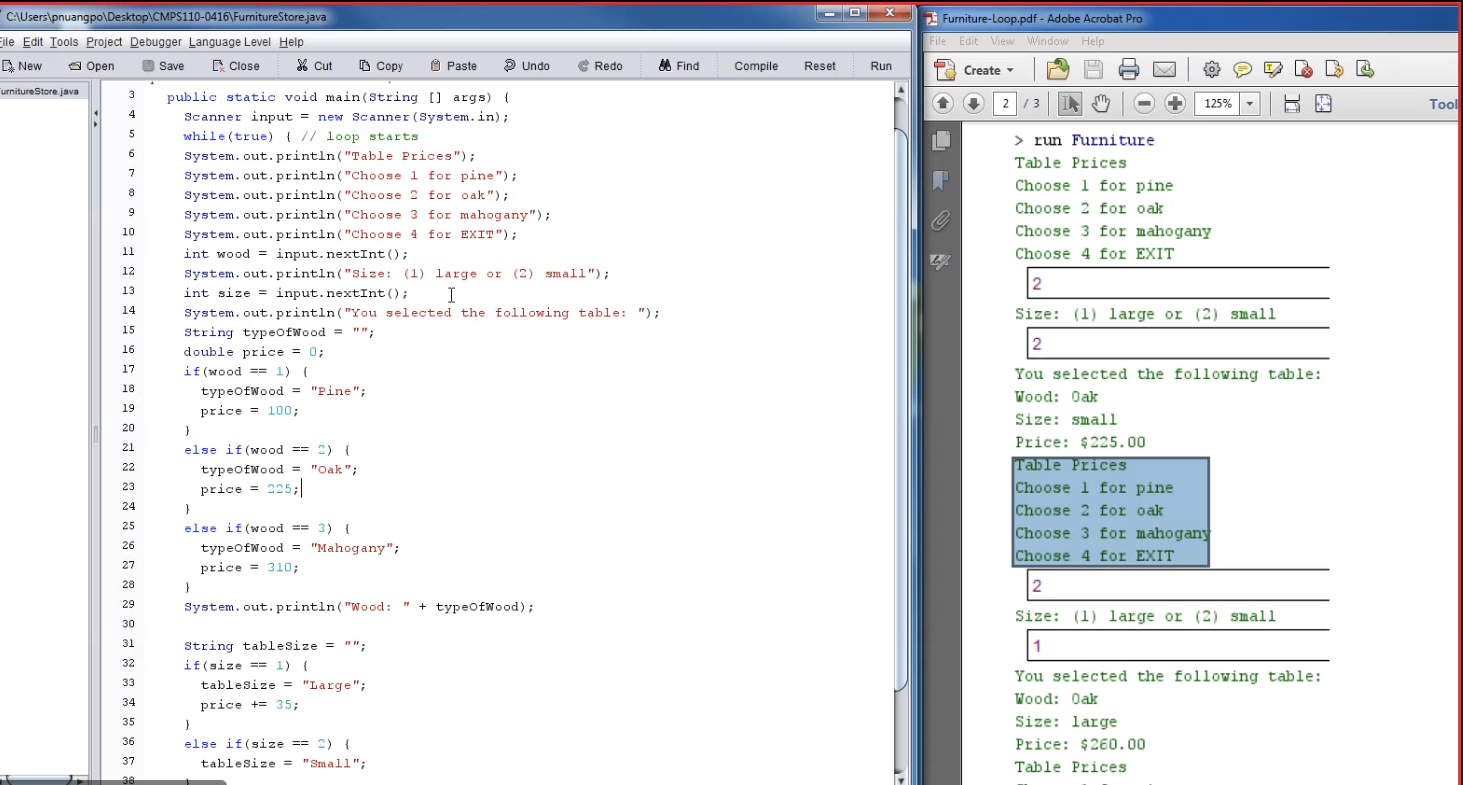
Task: Zoom out with the minus button
Action: (x=1145, y=104)
